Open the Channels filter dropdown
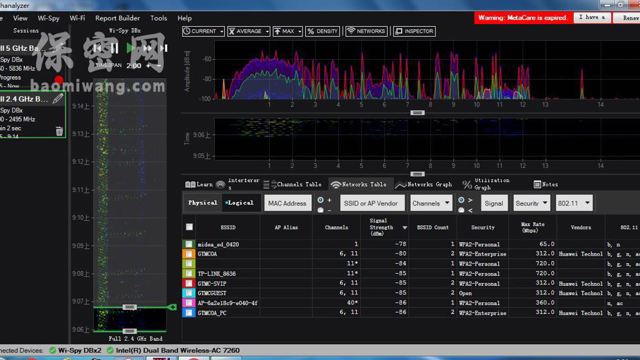 (x=431, y=203)
